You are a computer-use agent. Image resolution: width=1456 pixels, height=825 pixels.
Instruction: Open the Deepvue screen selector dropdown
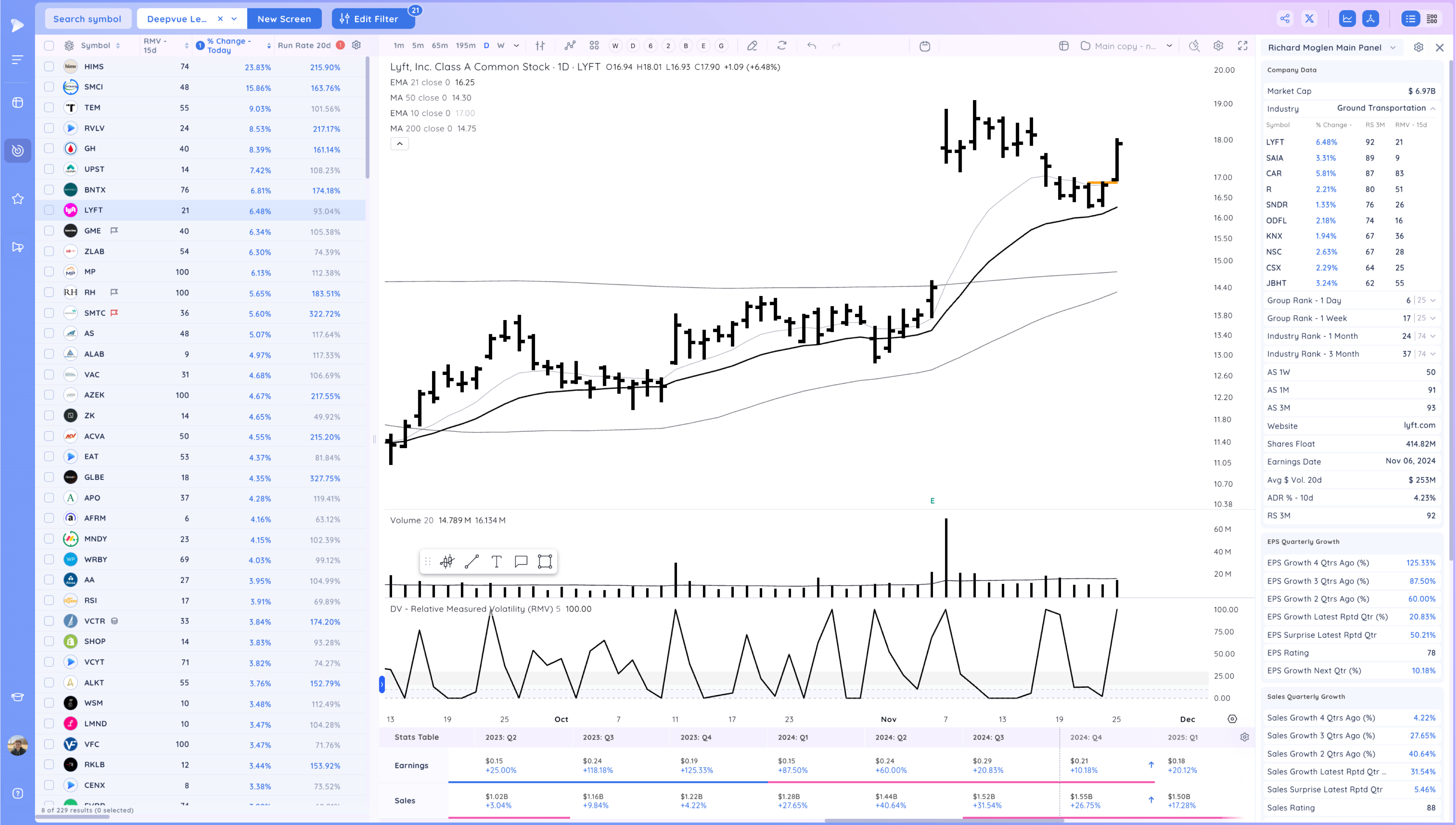click(x=234, y=19)
